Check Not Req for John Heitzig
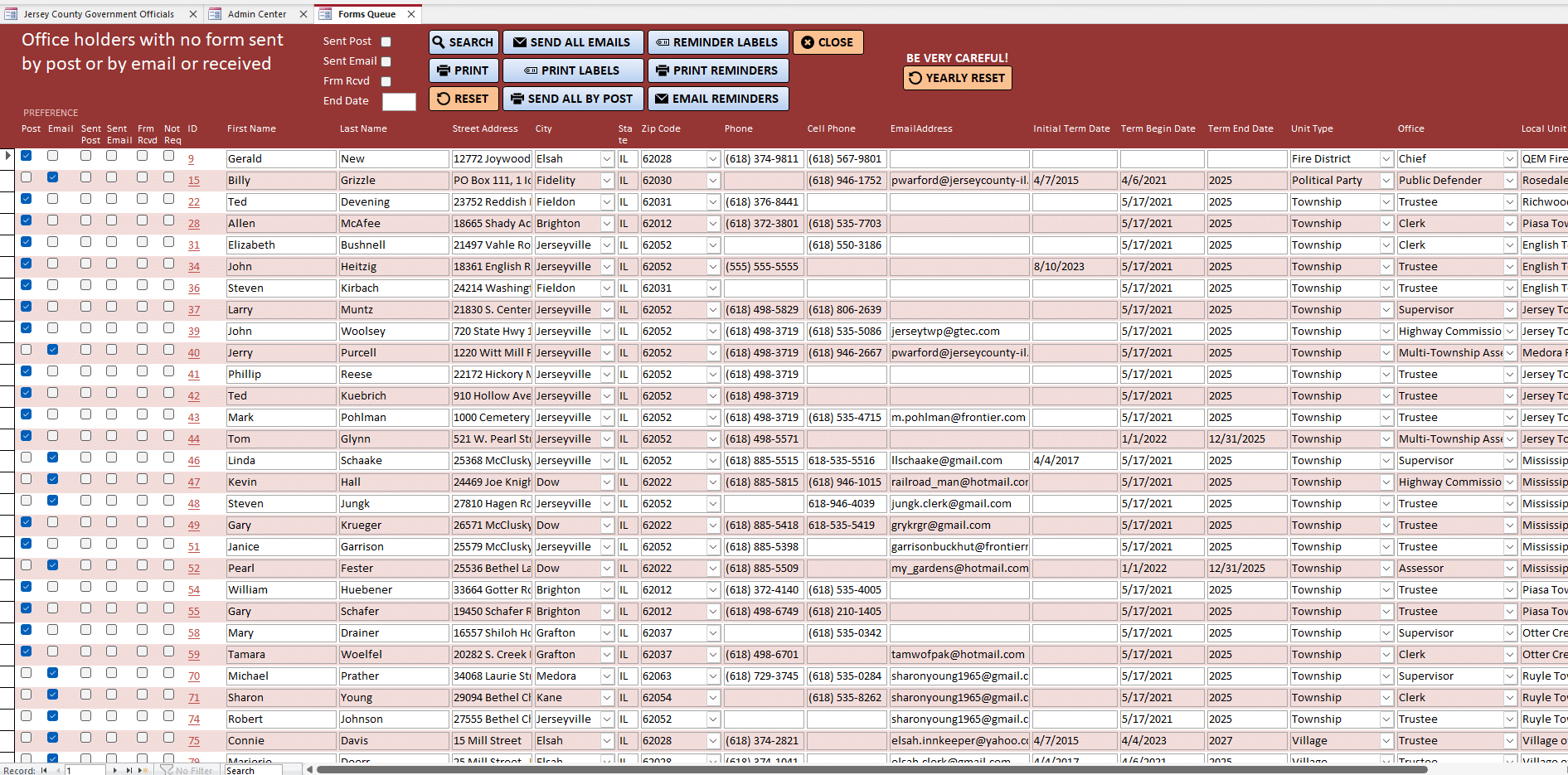The width and height of the screenshot is (1568, 775). [169, 264]
